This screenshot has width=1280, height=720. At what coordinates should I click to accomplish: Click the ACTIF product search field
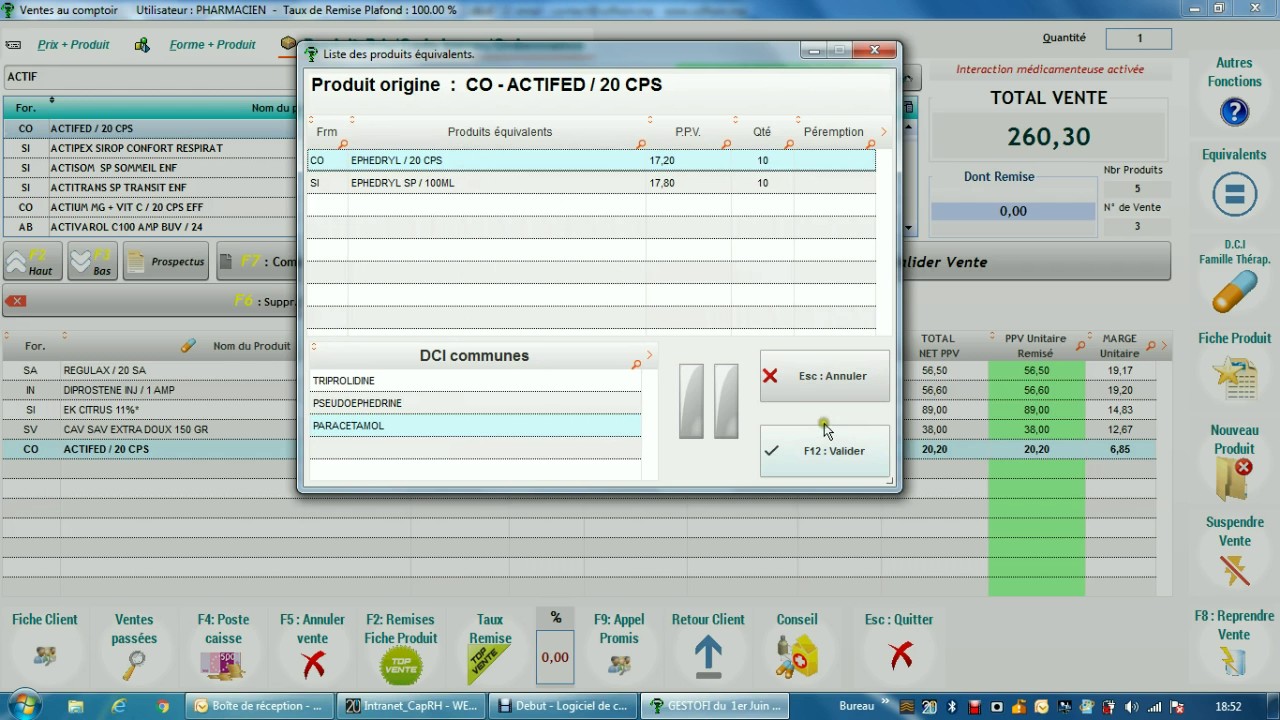click(150, 77)
